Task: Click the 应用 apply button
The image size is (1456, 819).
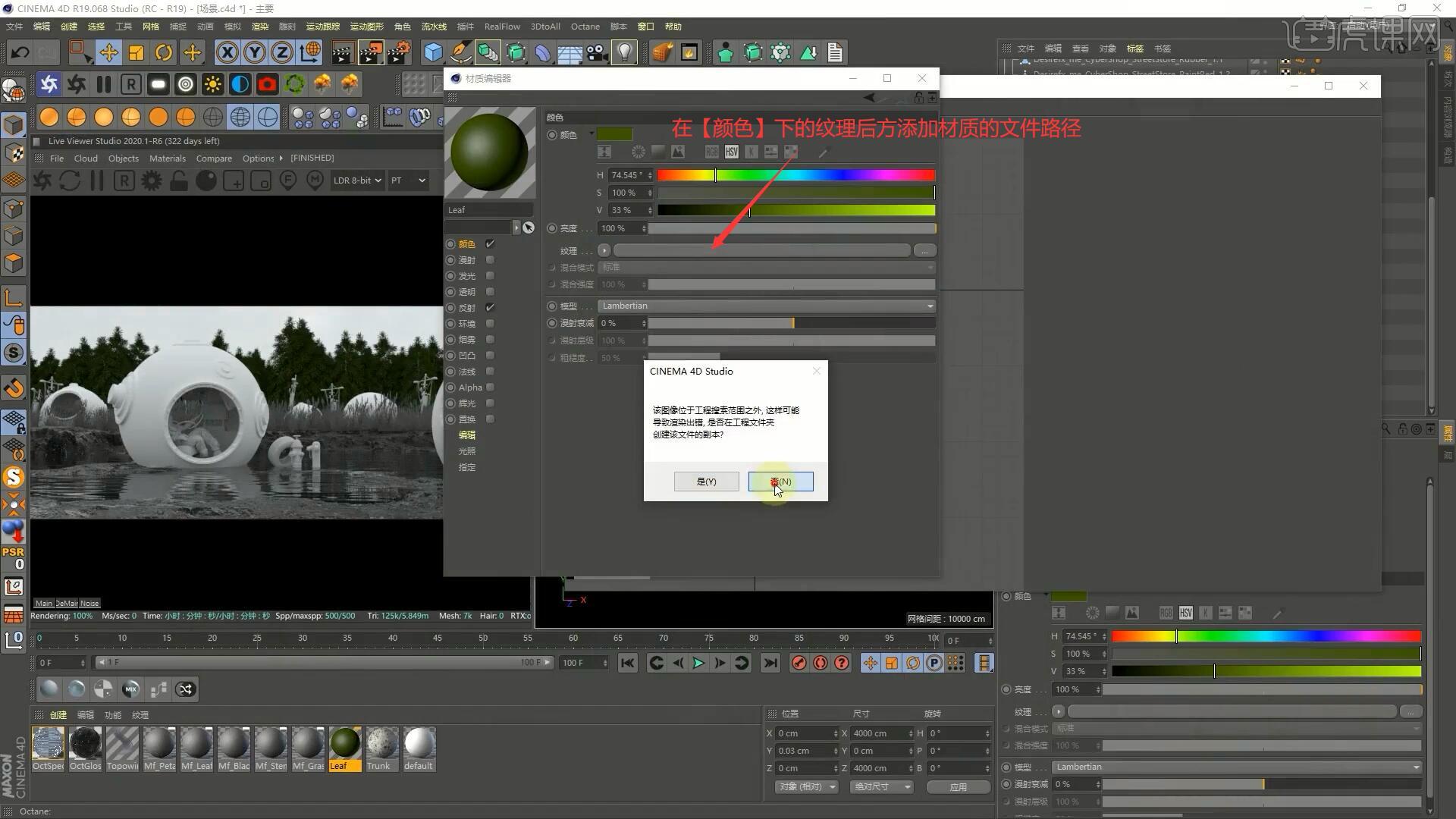Action: (959, 787)
